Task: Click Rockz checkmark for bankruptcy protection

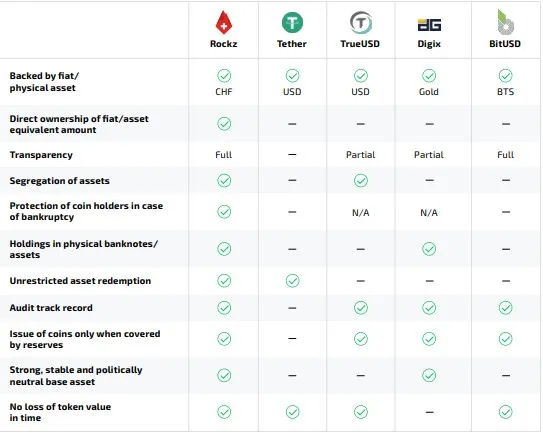Action: tap(224, 212)
